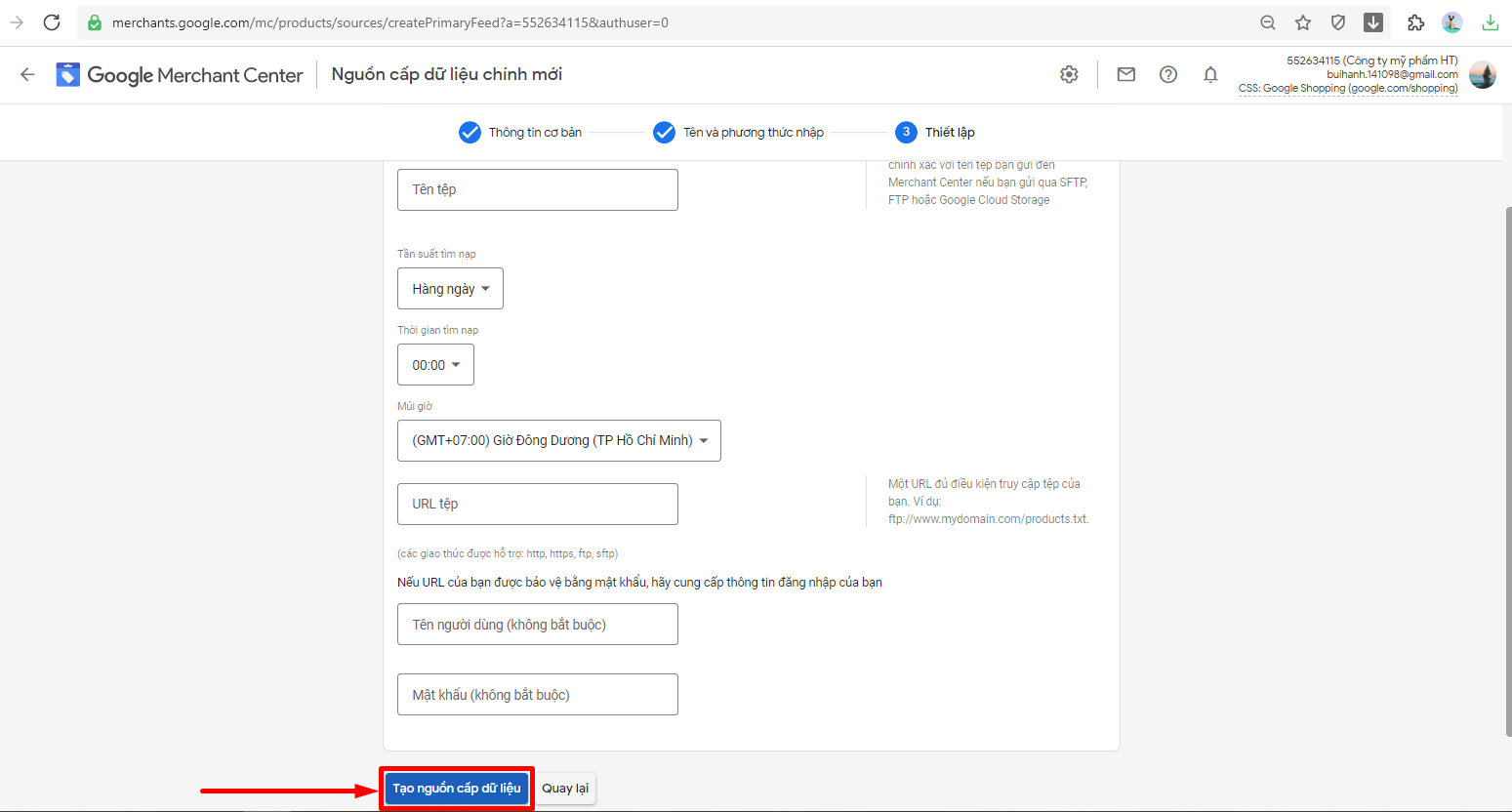This screenshot has height=812, width=1512.
Task: Click the Tạo nguồn cấp dữ liệu button
Action: click(x=456, y=789)
